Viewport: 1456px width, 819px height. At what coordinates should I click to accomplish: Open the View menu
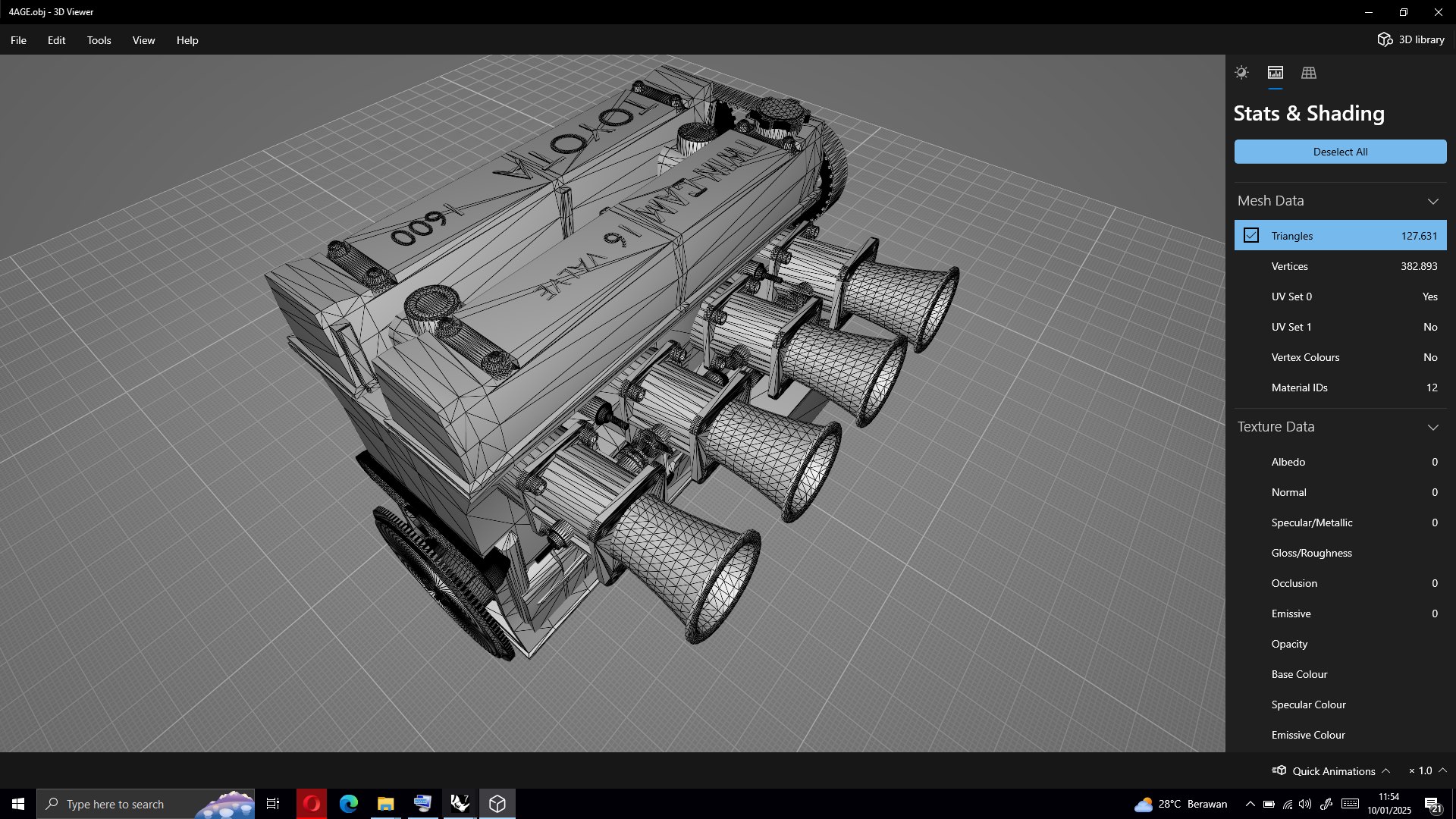(x=143, y=40)
